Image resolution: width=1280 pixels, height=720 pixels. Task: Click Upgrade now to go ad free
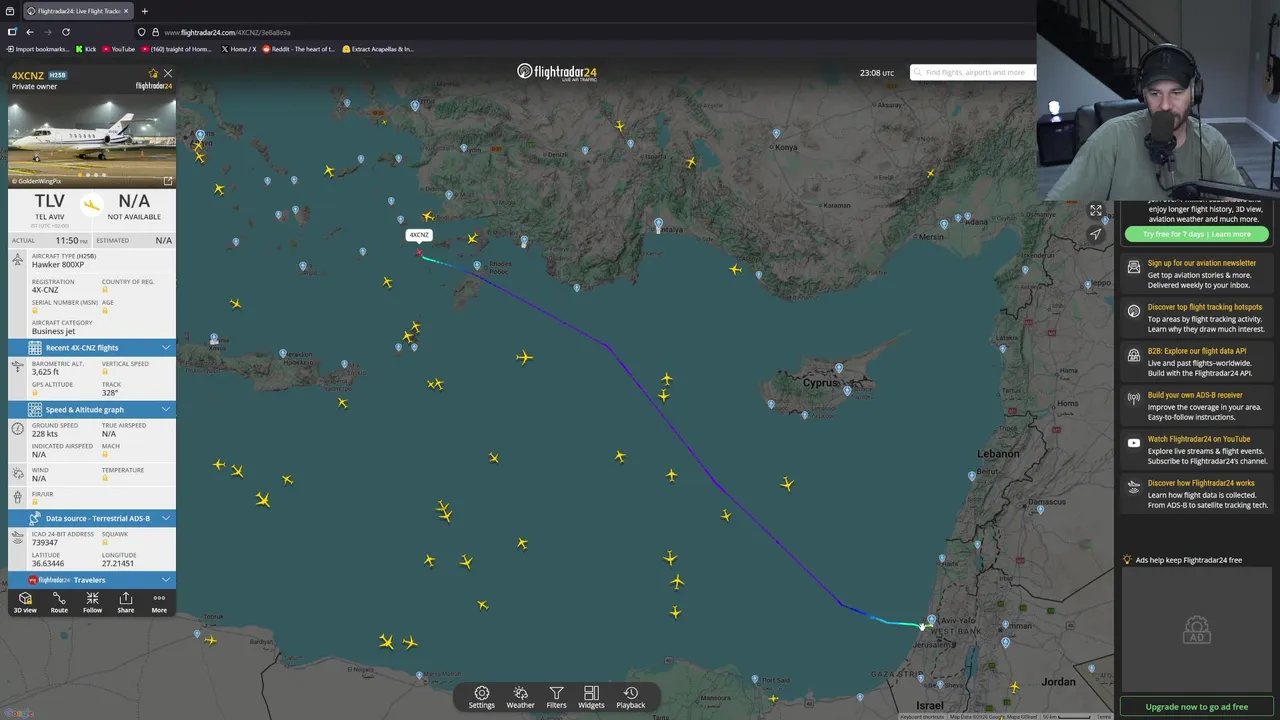click(1196, 706)
